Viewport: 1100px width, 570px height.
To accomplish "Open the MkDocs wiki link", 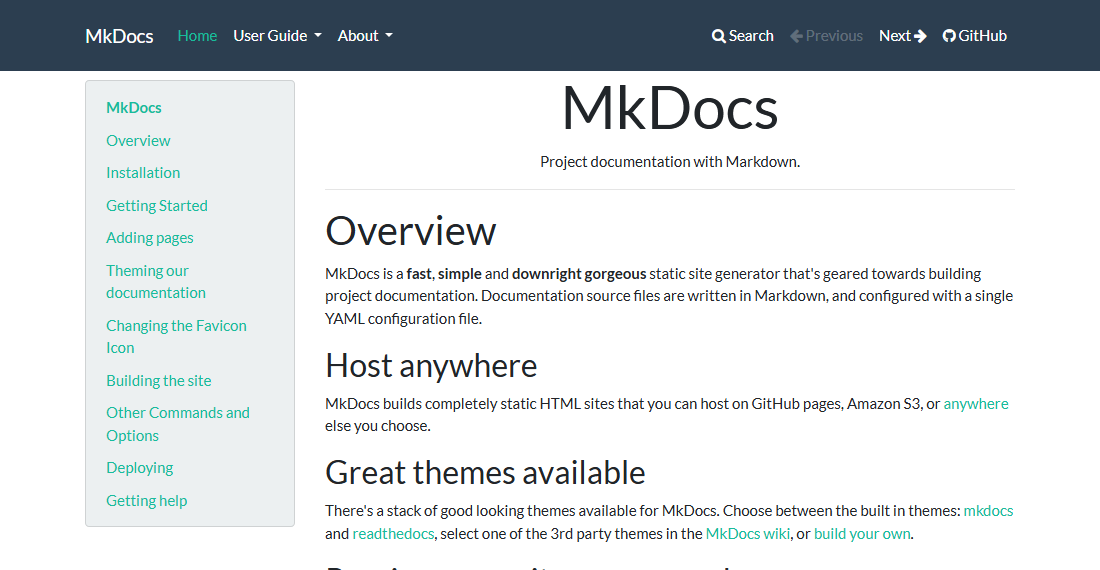I will coord(748,534).
